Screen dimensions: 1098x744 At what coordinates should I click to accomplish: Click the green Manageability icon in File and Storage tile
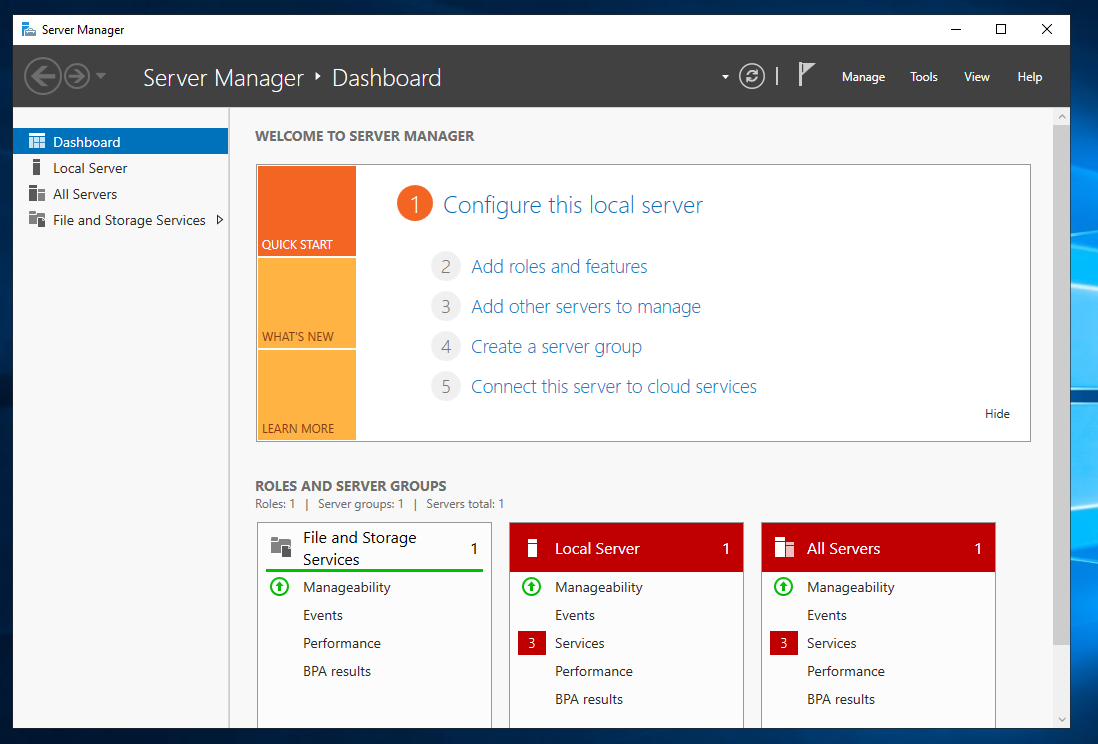[x=280, y=587]
